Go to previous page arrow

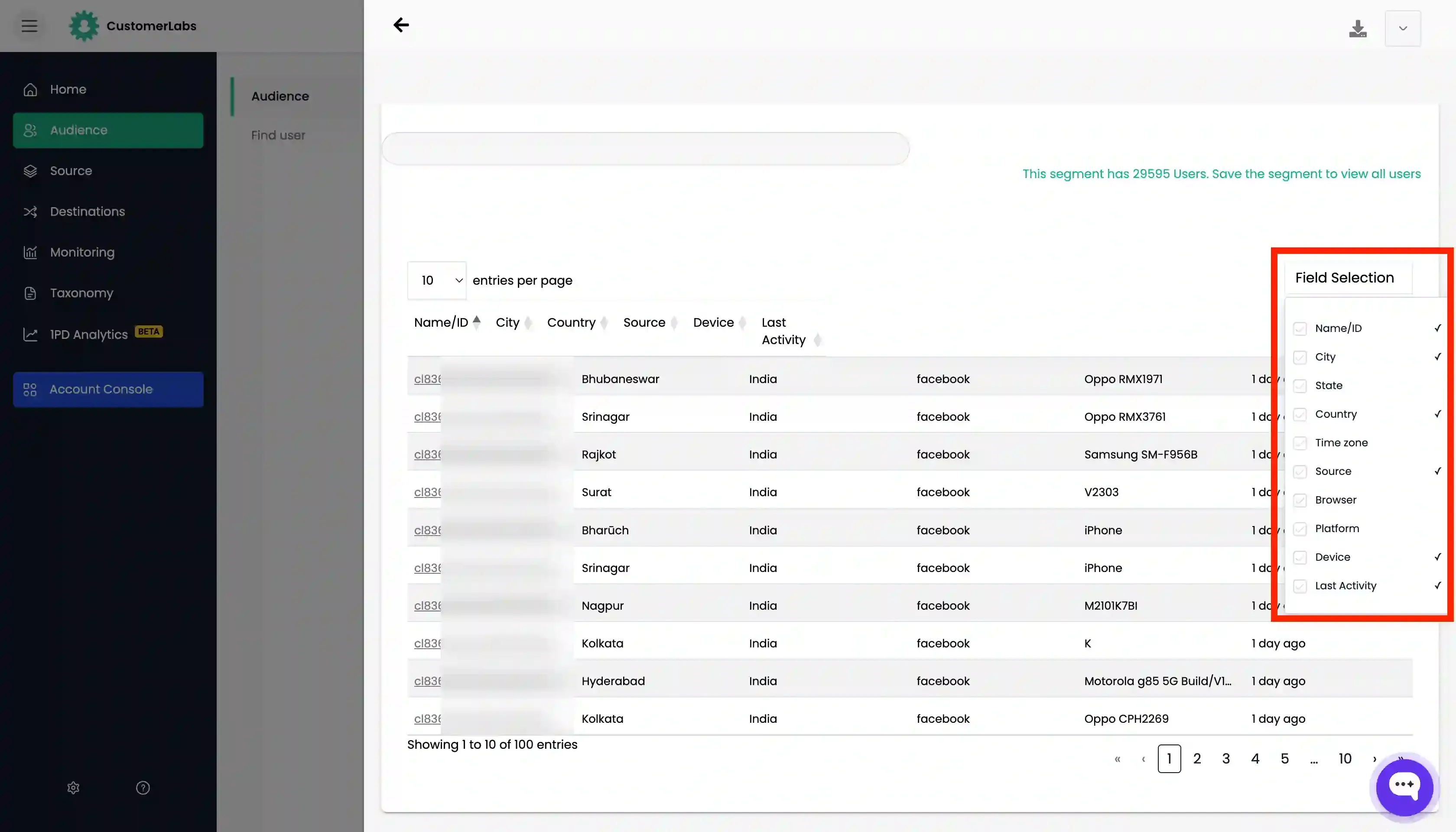[x=1144, y=759]
